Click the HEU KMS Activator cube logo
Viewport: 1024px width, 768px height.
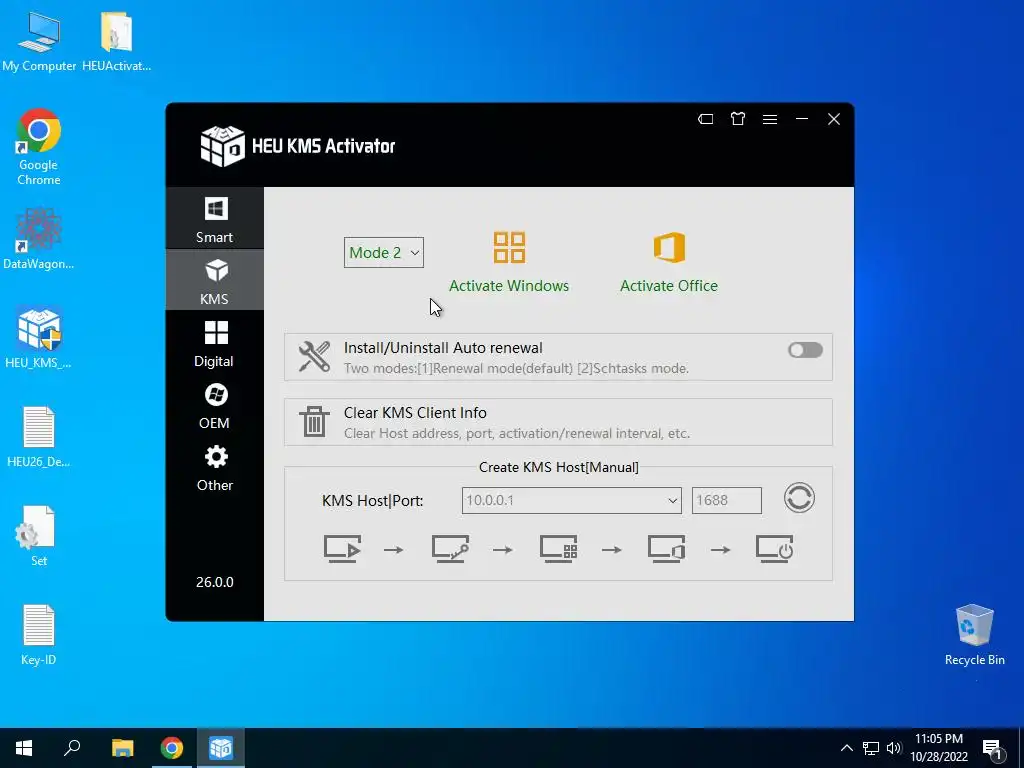pos(222,146)
